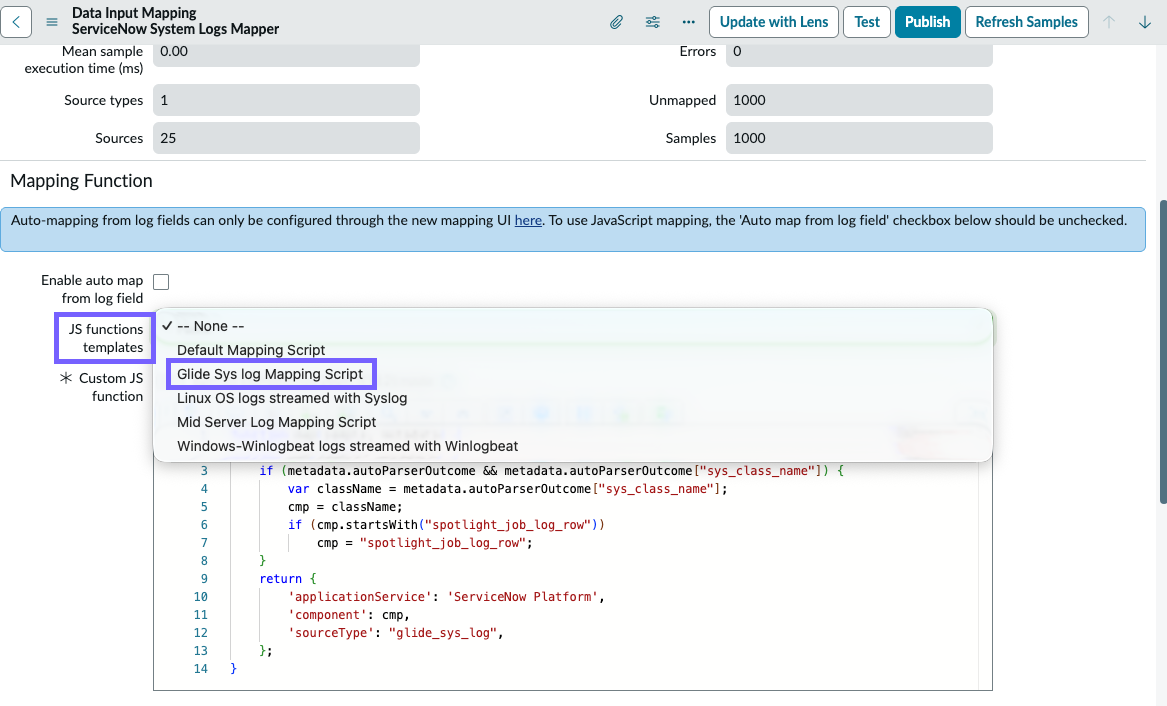
Task: Click code line with cmp.startsWith condition
Action: pyautogui.click(x=446, y=524)
